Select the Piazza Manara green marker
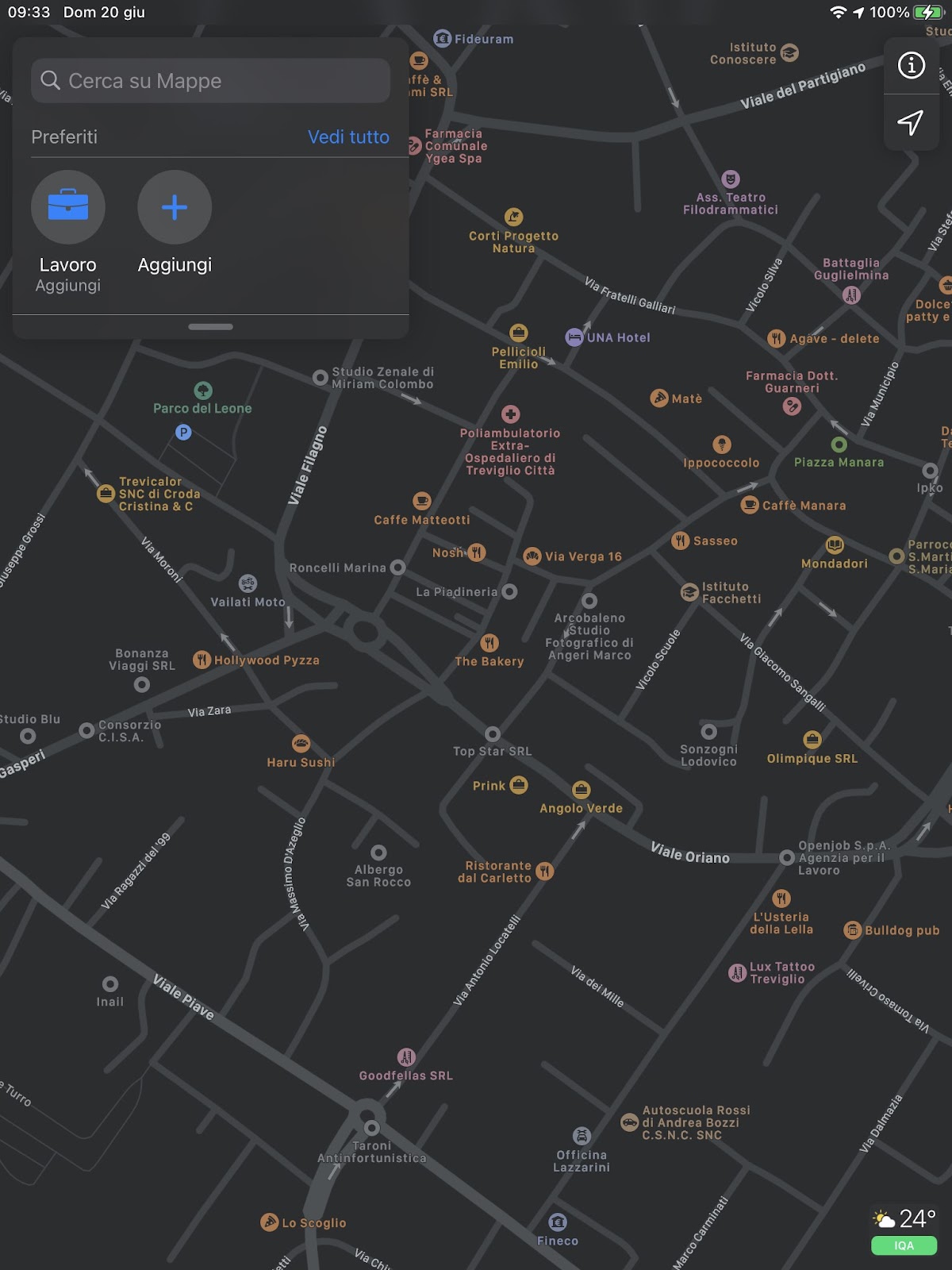The width and height of the screenshot is (952, 1270). 839,444
